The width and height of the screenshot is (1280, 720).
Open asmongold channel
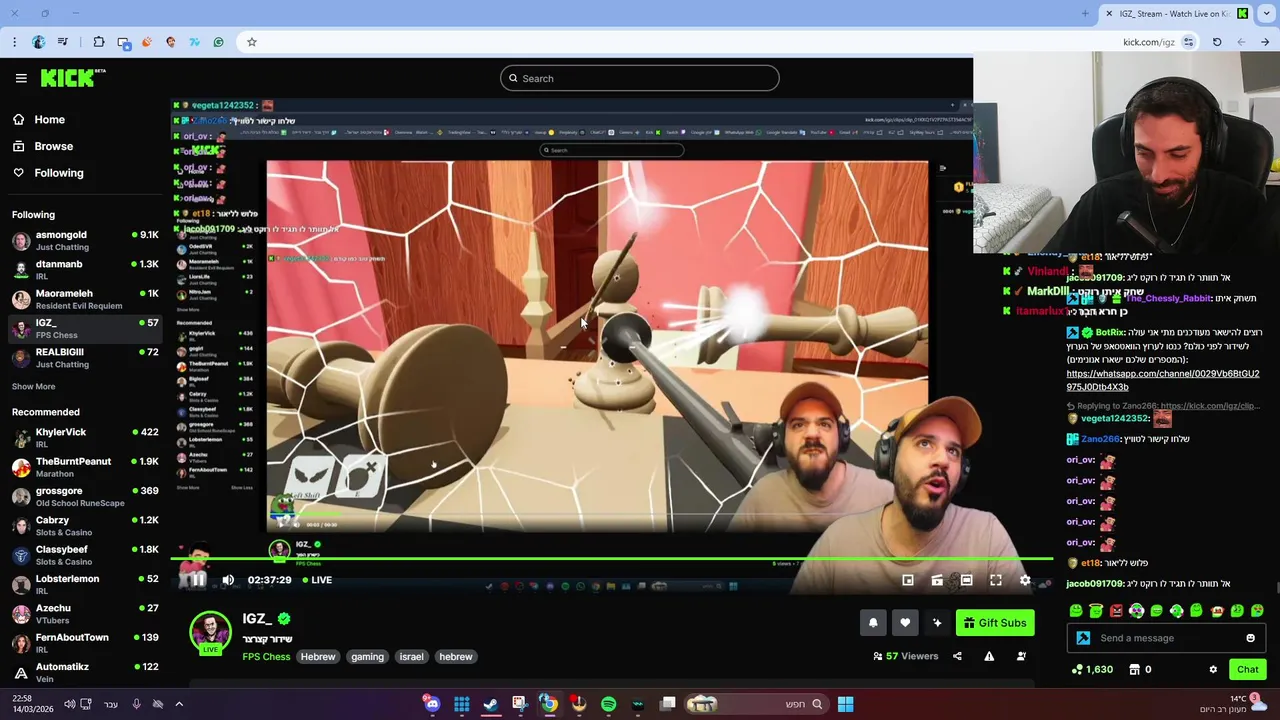[x=84, y=240]
